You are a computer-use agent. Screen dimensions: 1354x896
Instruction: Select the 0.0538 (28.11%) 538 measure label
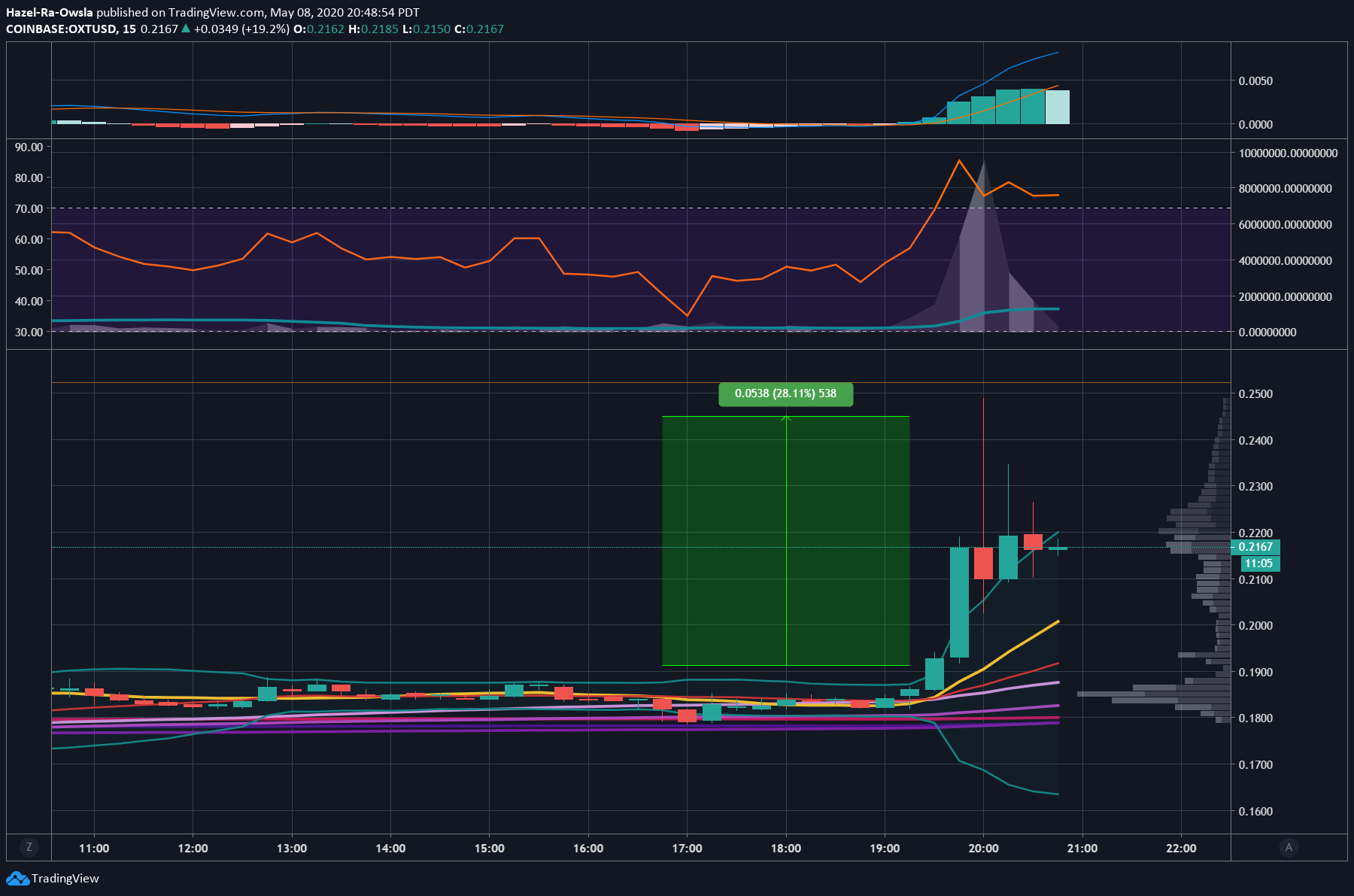(785, 393)
